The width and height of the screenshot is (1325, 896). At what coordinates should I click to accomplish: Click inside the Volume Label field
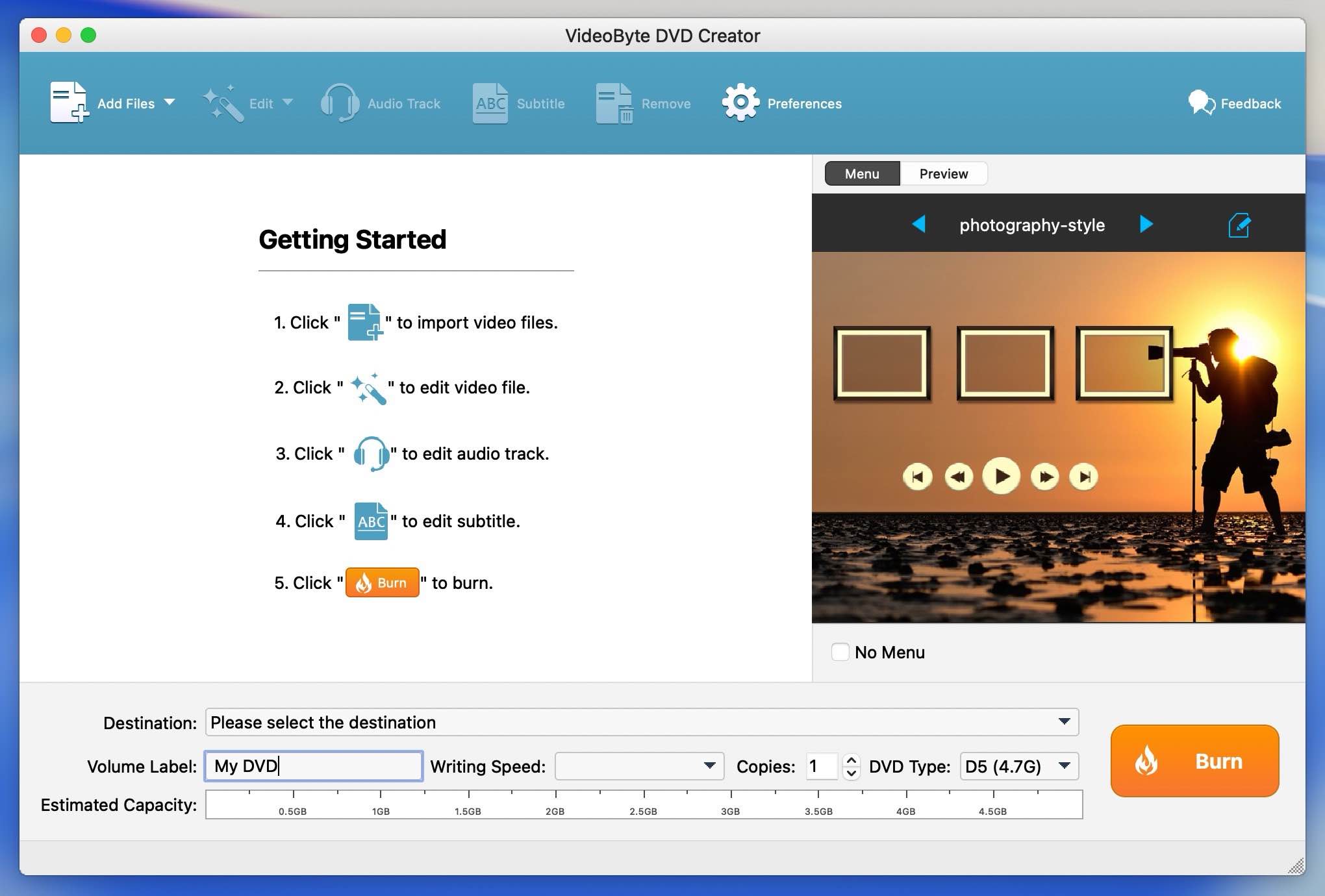(313, 766)
